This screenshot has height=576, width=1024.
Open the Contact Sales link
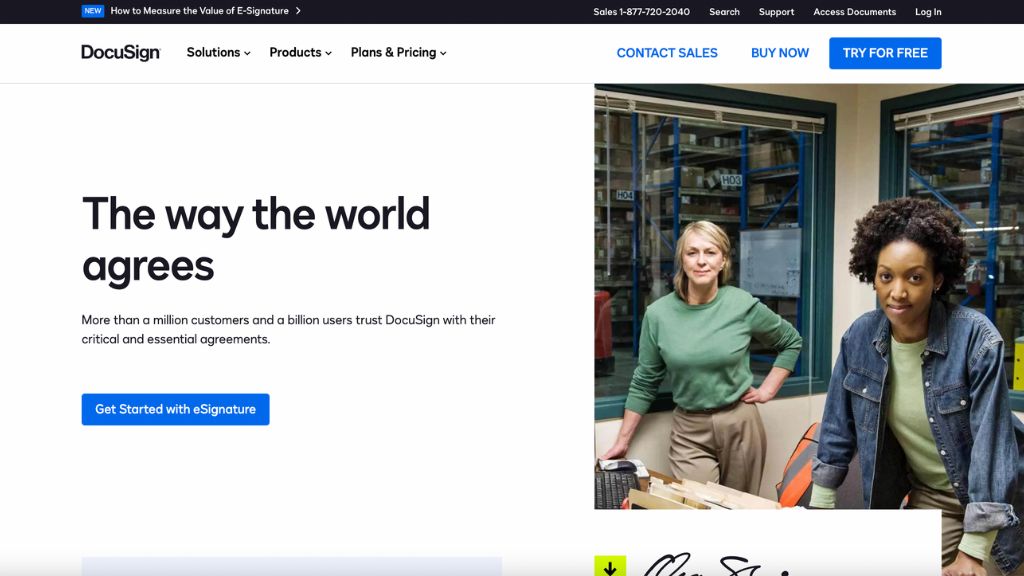pos(666,52)
